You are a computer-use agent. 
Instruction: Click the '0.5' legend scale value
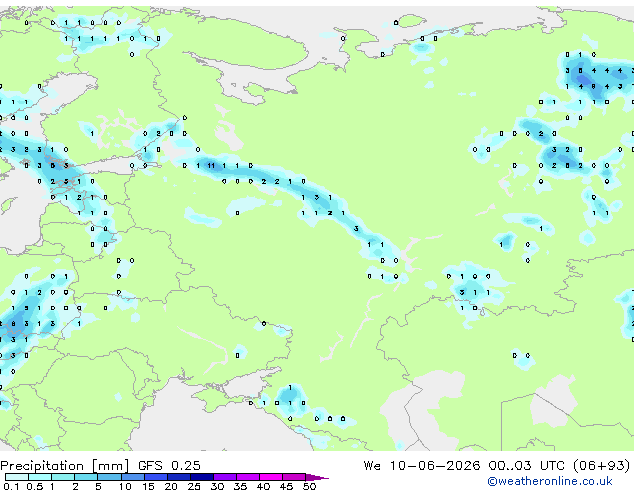point(34,486)
